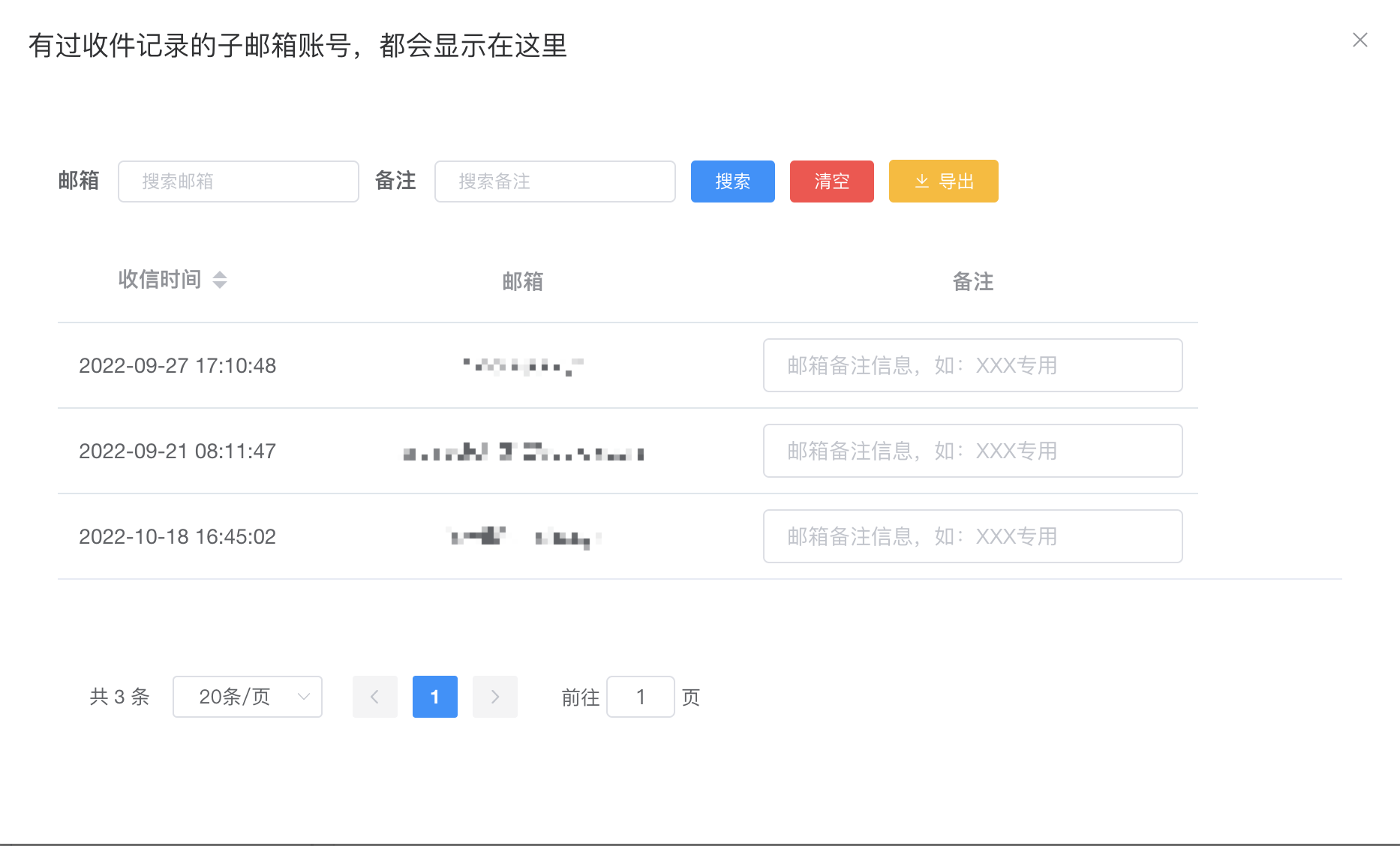Close the dialog with the X icon
The width and height of the screenshot is (1400, 846).
point(1359,40)
